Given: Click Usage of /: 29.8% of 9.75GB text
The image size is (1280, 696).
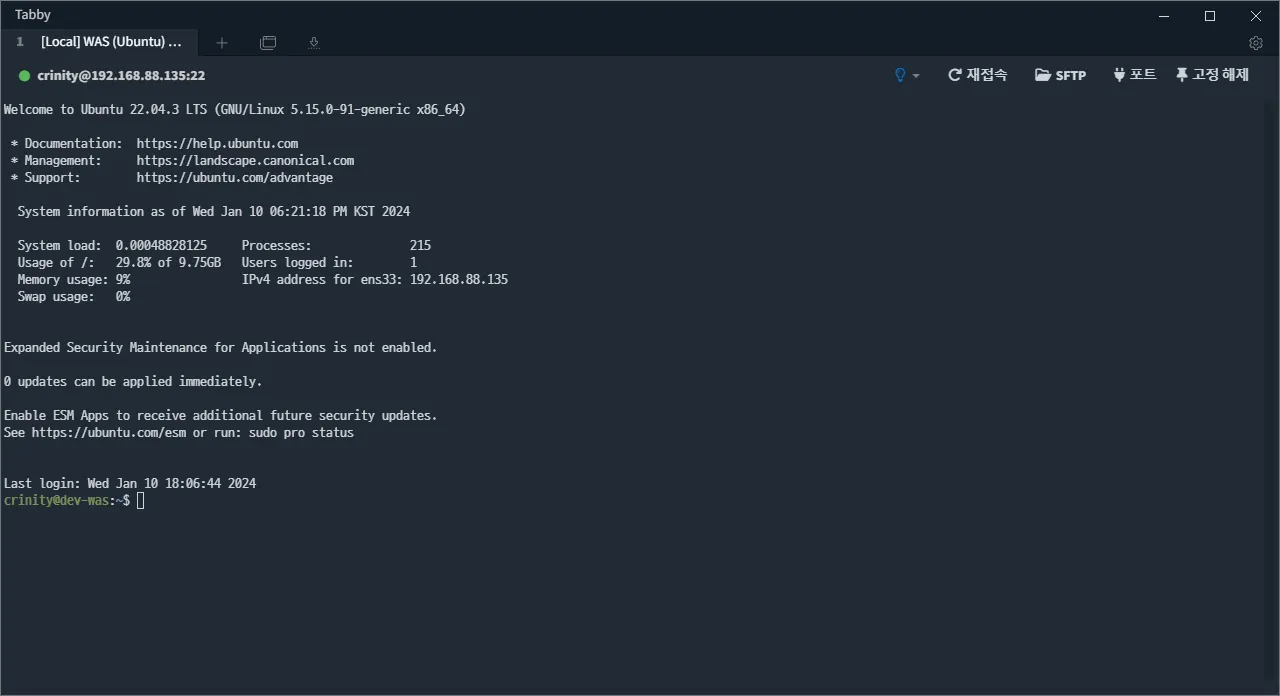Looking at the screenshot, I should coord(119,263).
